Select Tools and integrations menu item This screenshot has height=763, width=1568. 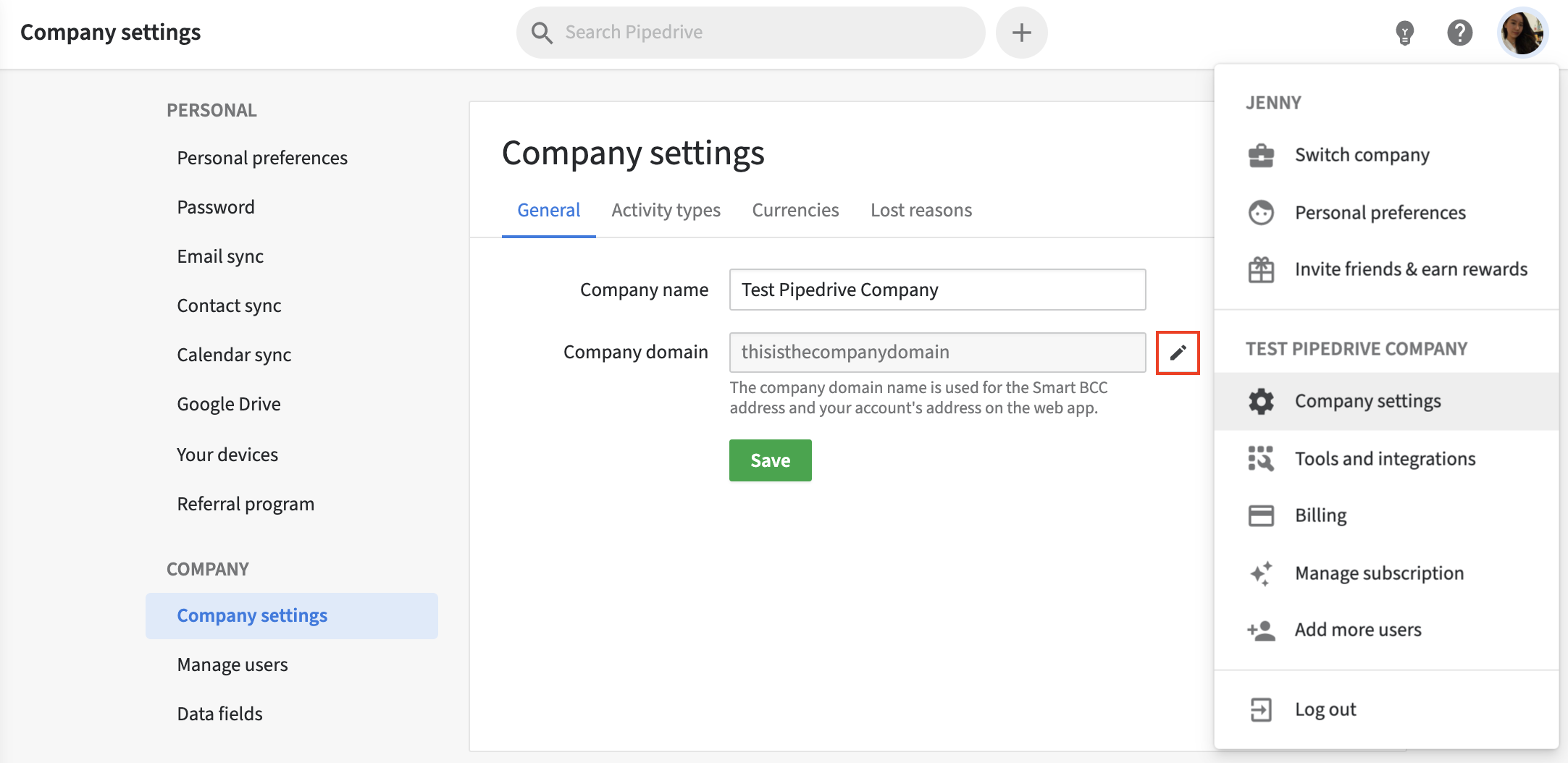click(1384, 459)
